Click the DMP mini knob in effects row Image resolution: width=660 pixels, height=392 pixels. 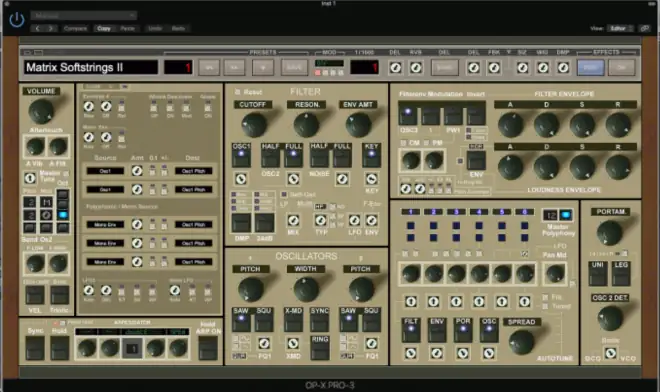point(563,67)
